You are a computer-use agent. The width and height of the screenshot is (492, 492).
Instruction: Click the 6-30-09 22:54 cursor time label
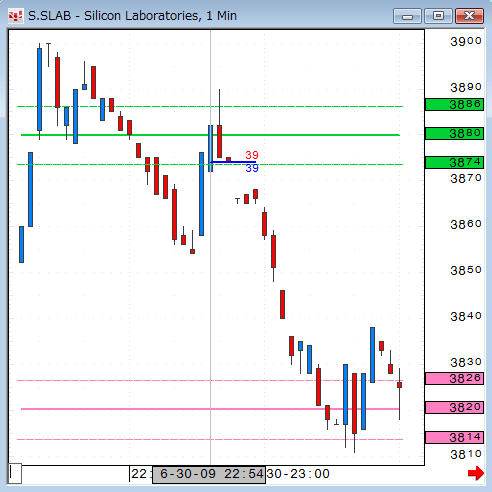209,474
